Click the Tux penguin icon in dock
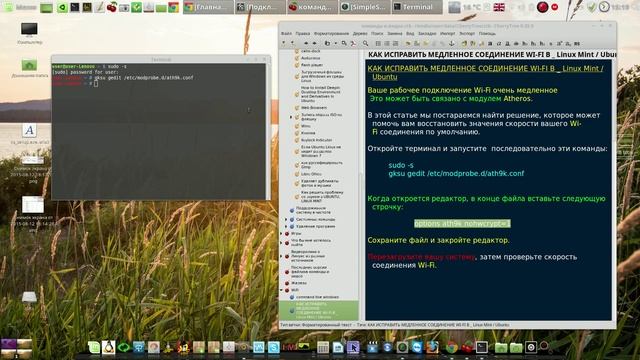640x360 pixels. (x=109, y=347)
